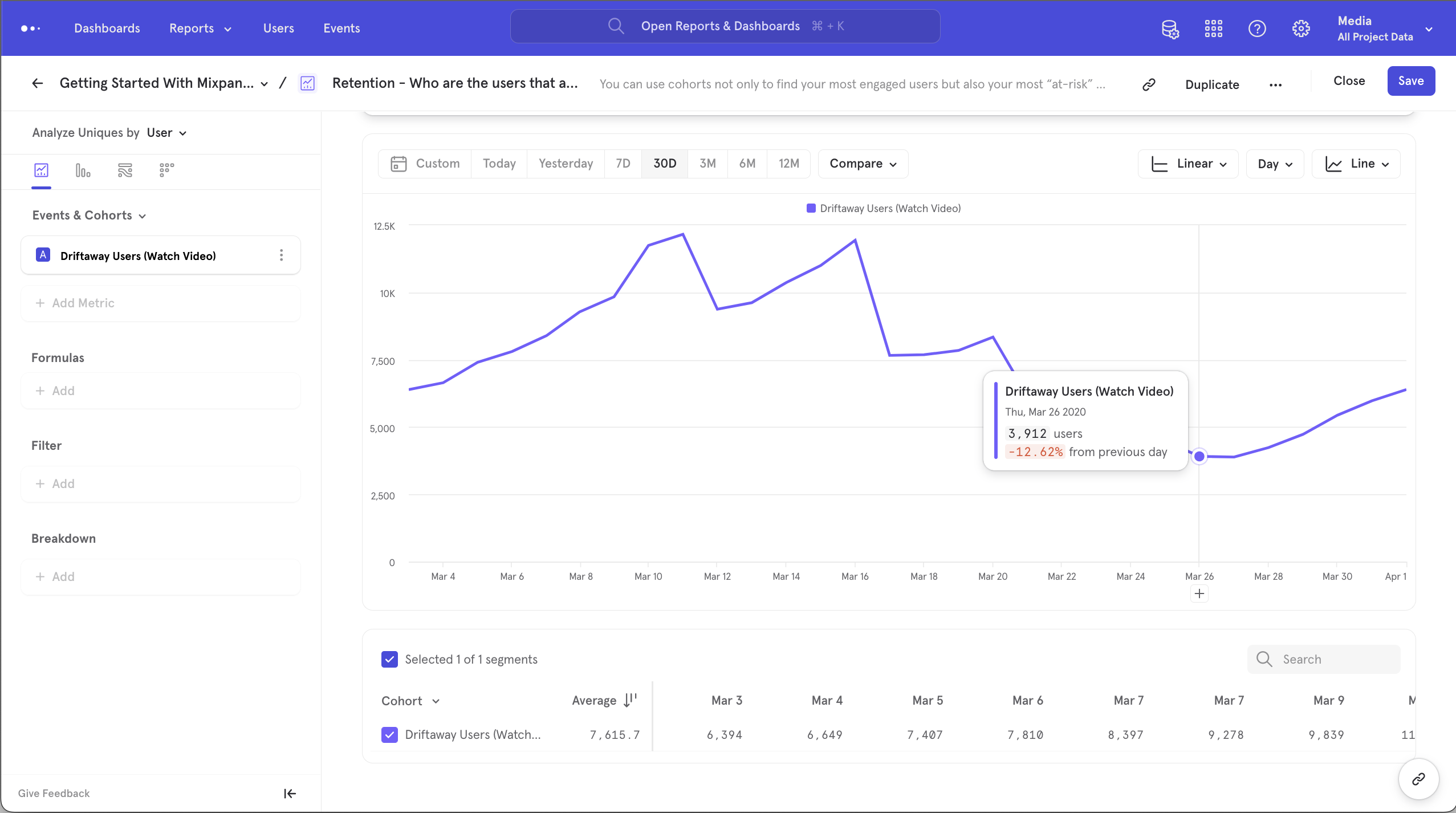Click the metric A letter badge

(43, 255)
